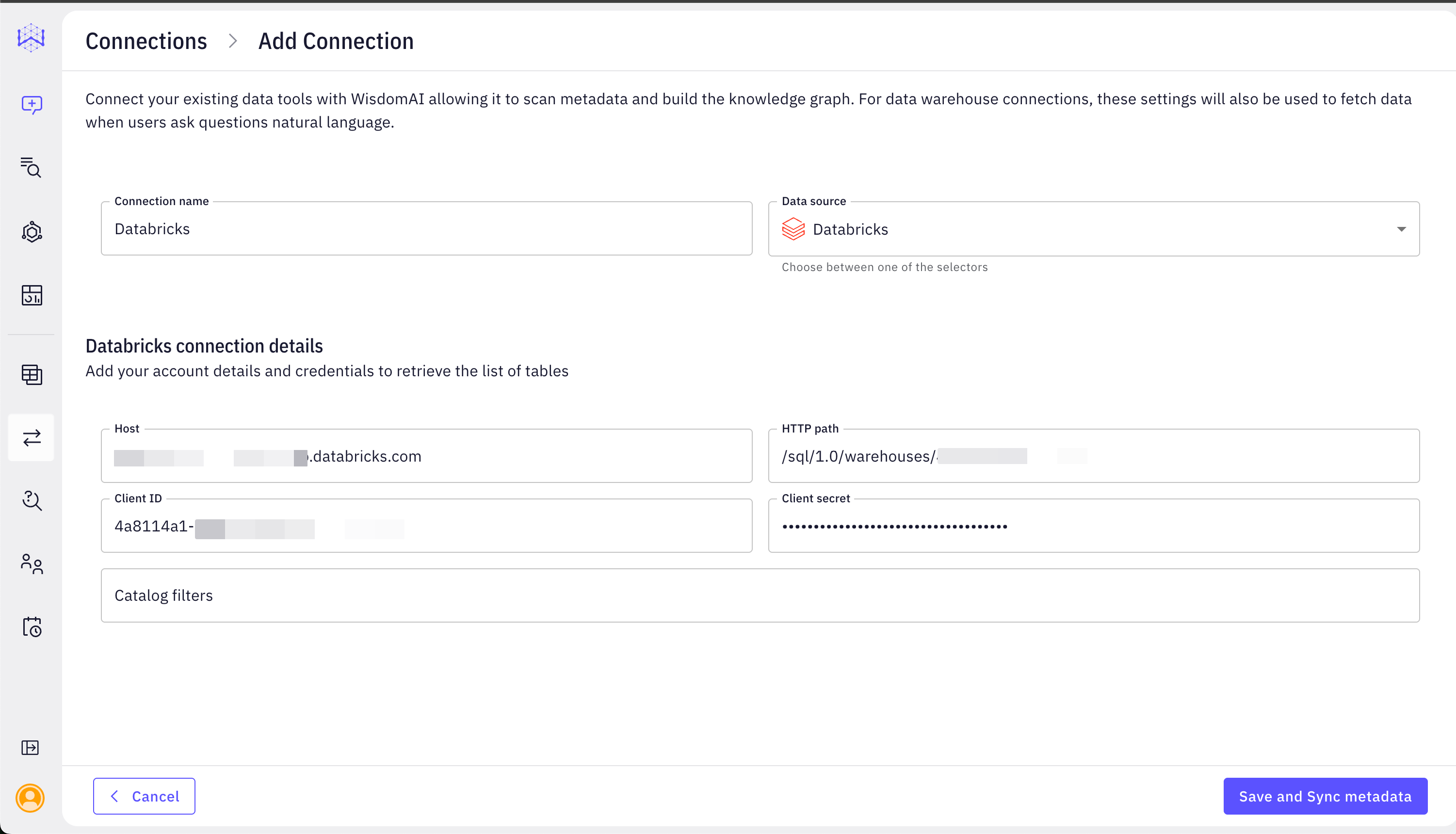Click the Databricks connection details heading

pos(204,346)
